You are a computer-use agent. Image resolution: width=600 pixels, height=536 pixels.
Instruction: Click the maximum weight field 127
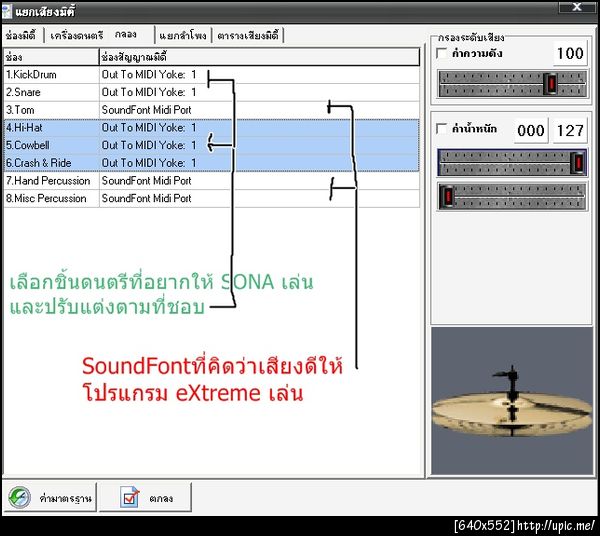pos(570,131)
